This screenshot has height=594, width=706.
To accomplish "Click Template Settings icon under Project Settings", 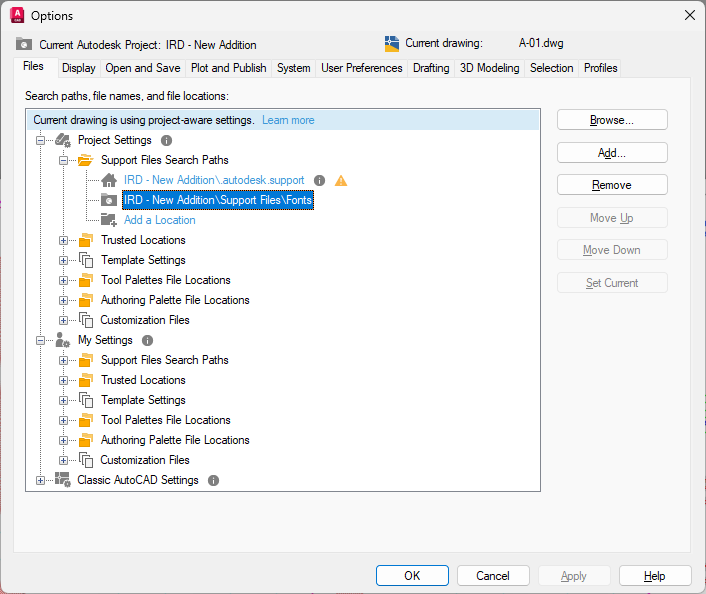I will click(86, 260).
